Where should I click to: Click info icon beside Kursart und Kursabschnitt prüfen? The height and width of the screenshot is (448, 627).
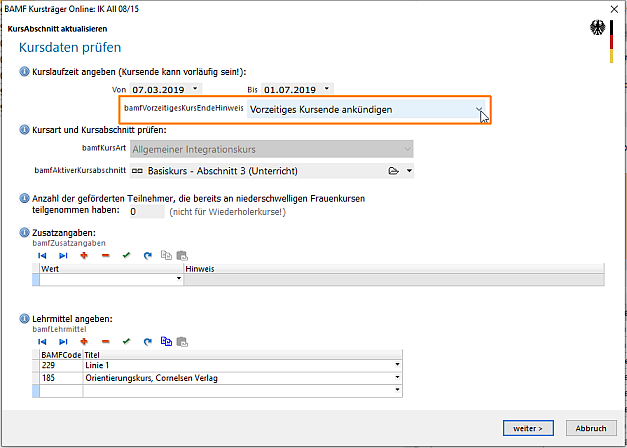(24, 130)
